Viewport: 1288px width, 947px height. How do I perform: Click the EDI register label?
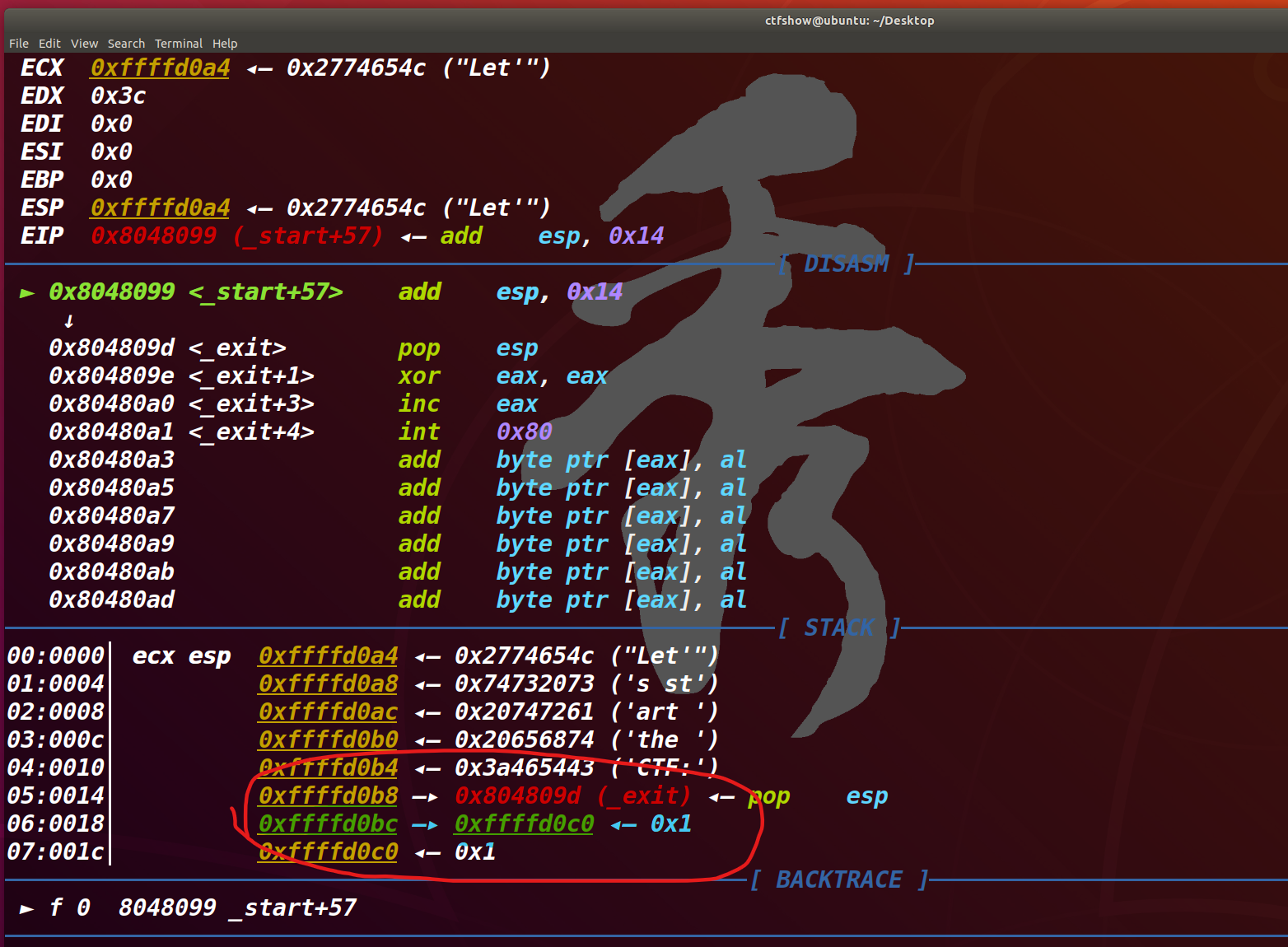(x=41, y=124)
